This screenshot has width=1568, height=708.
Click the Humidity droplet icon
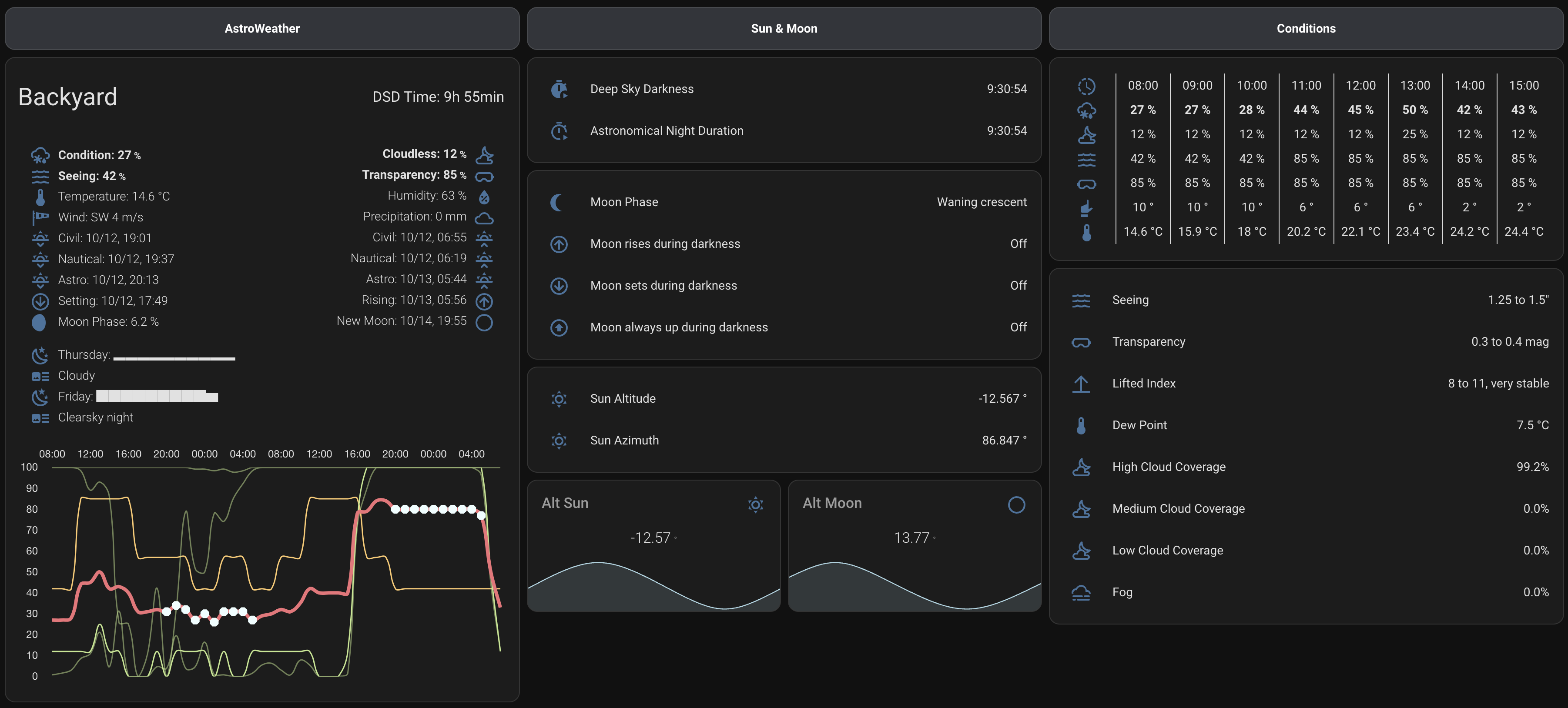(x=484, y=197)
